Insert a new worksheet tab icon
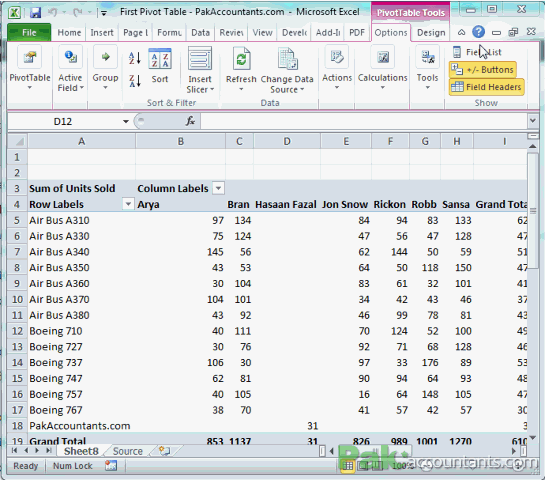The height and width of the screenshot is (480, 545). click(164, 451)
